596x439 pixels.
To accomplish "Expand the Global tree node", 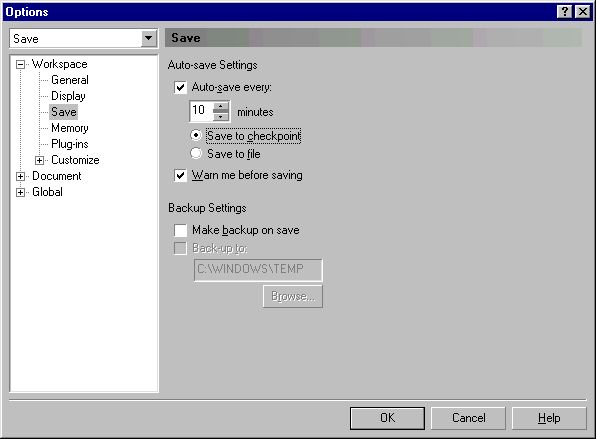I will (x=21, y=192).
